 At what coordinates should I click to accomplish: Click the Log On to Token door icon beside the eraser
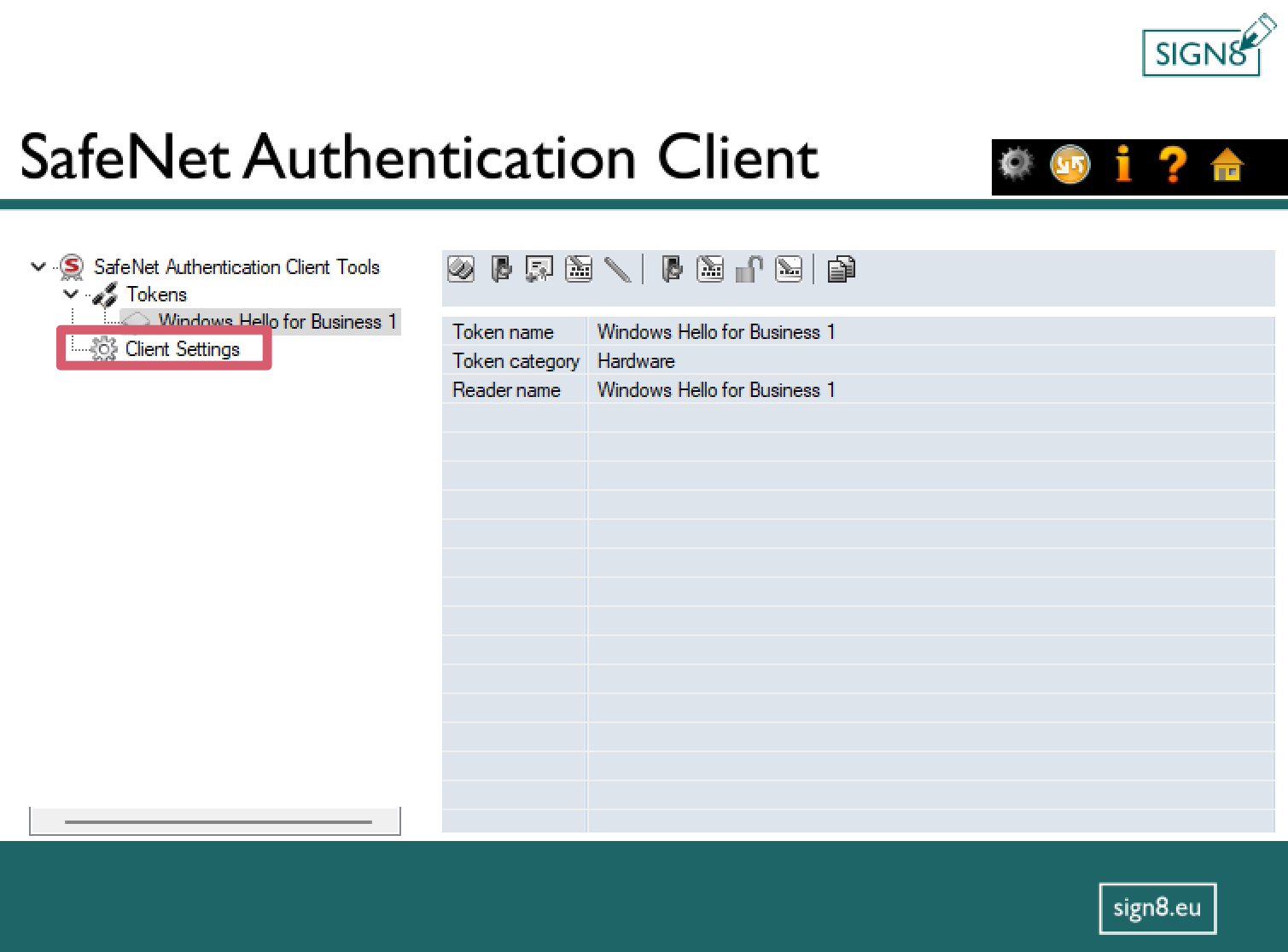501,269
